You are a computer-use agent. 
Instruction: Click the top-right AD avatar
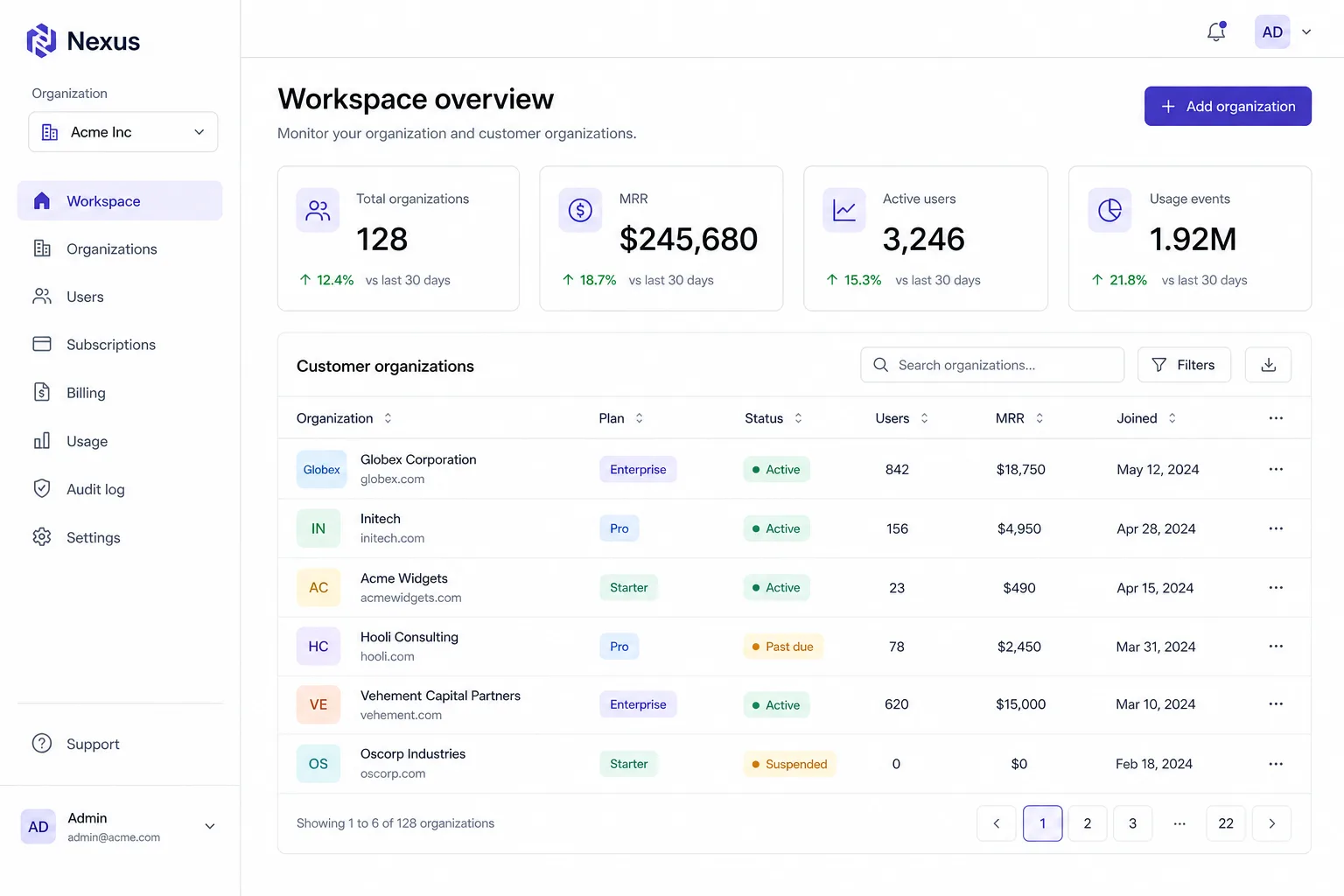pos(1272,31)
